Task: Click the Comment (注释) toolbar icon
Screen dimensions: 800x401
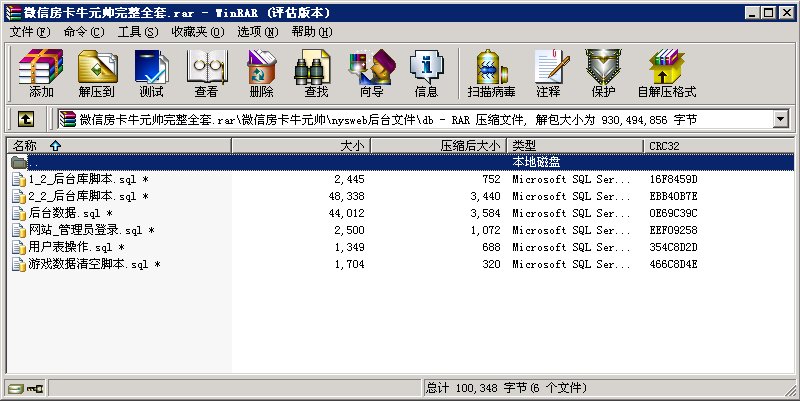Action: tap(548, 73)
